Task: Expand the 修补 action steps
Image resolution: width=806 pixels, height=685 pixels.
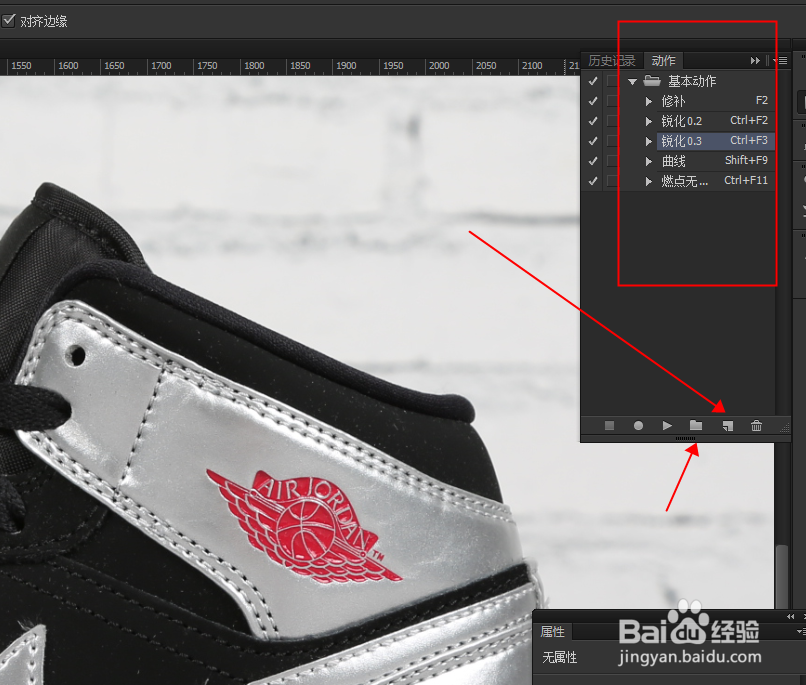Action: [x=649, y=101]
